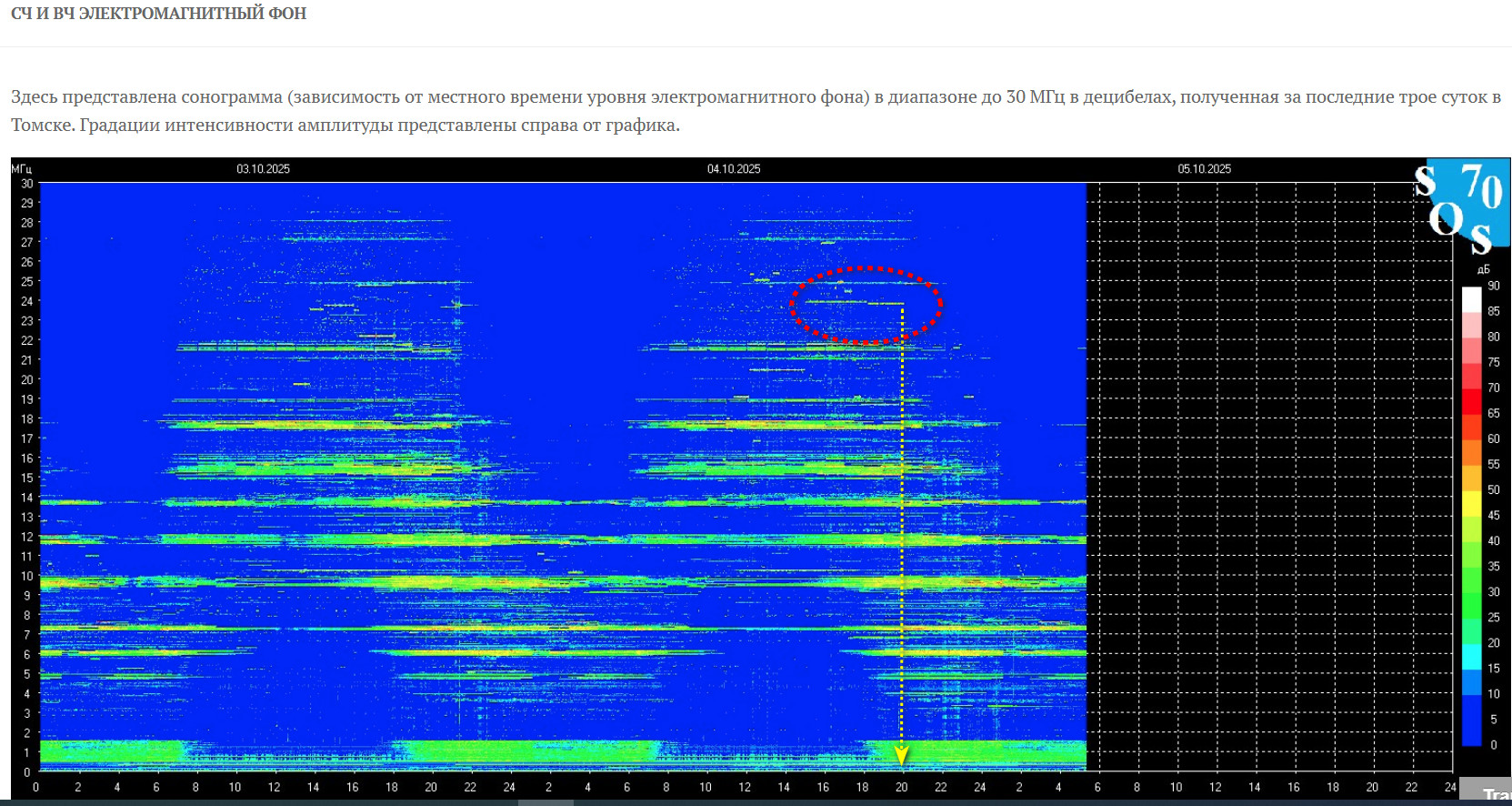
Task: Click the 03.10.2025 date label
Action: [x=263, y=169]
